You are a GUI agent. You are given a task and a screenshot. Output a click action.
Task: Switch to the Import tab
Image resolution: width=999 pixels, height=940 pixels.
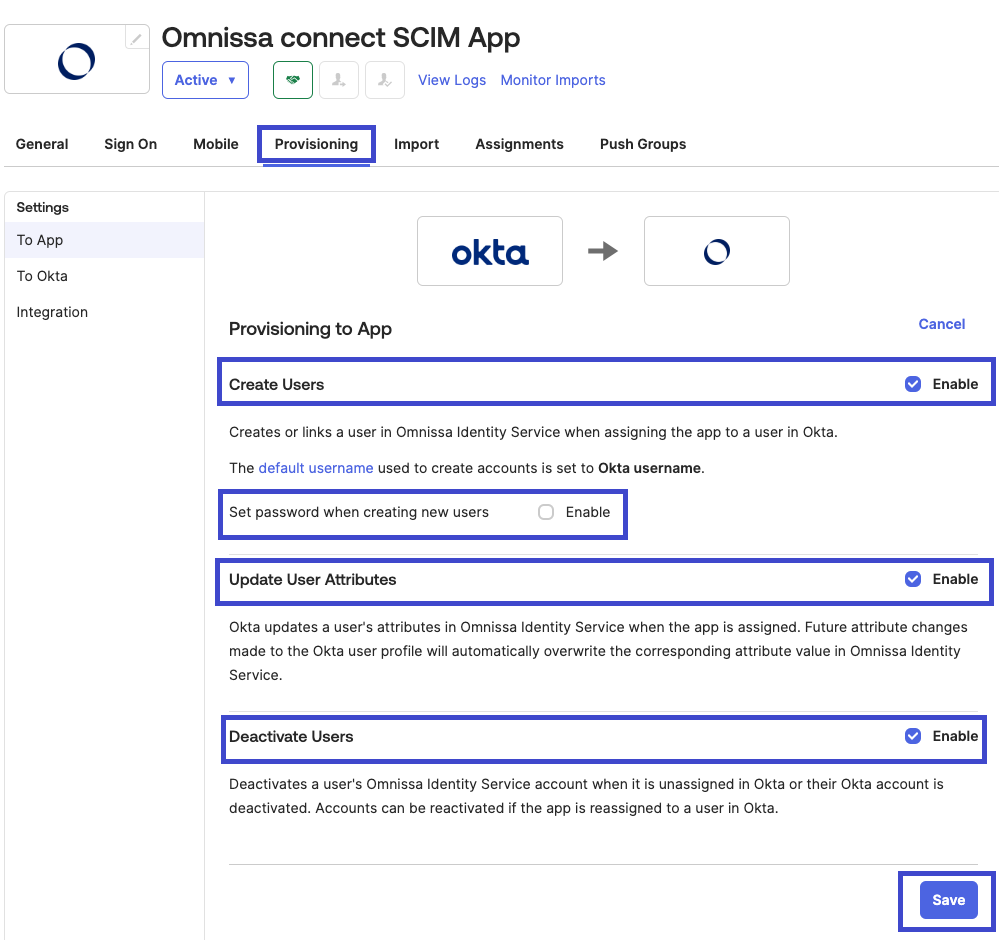[x=417, y=145]
